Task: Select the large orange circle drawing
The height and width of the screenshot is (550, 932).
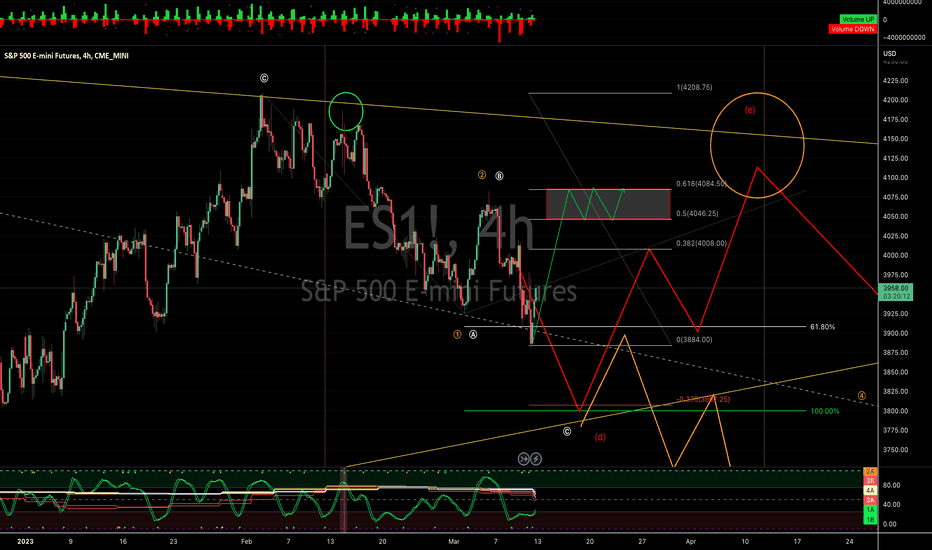Action: (757, 145)
